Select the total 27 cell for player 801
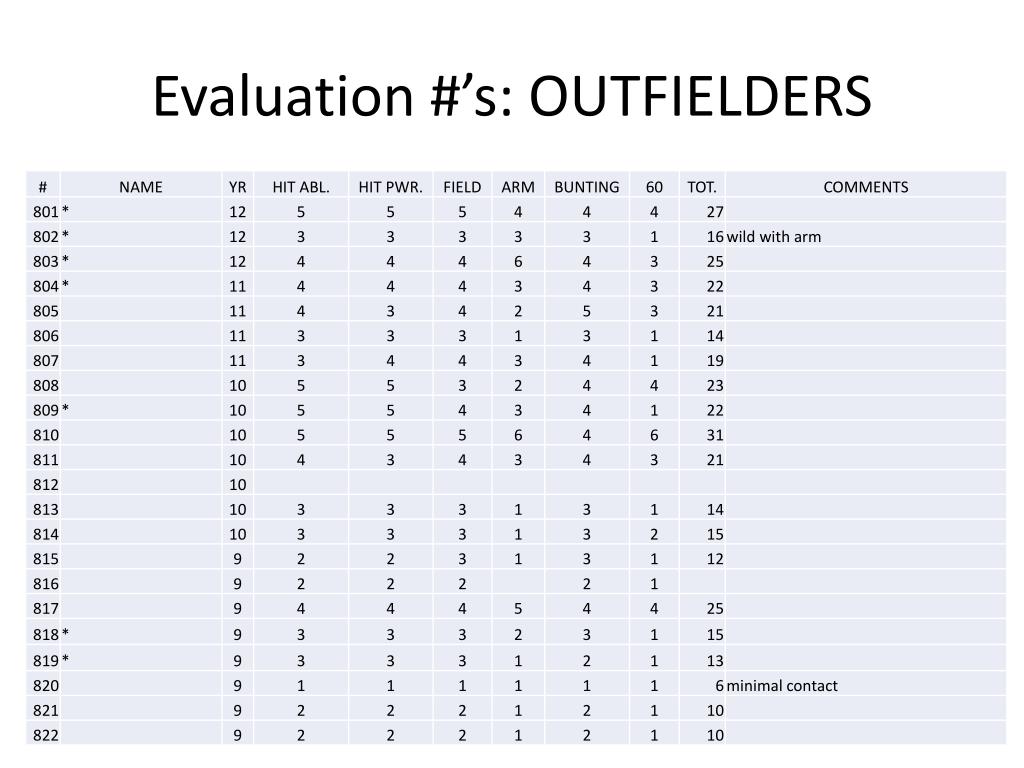This screenshot has height=768, width=1024. tap(702, 212)
